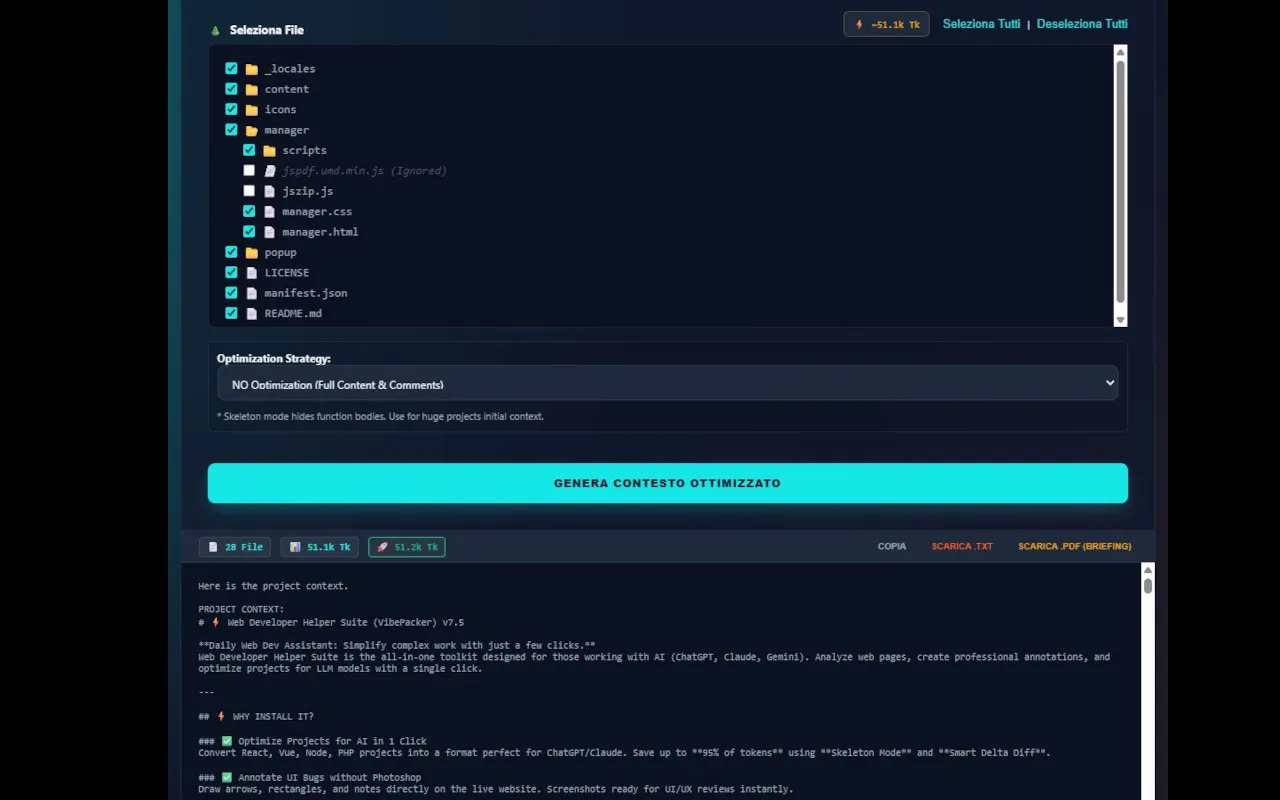Click Scarica .PDF (Briefing) option
The width and height of the screenshot is (1280, 800).
[x=1074, y=547]
